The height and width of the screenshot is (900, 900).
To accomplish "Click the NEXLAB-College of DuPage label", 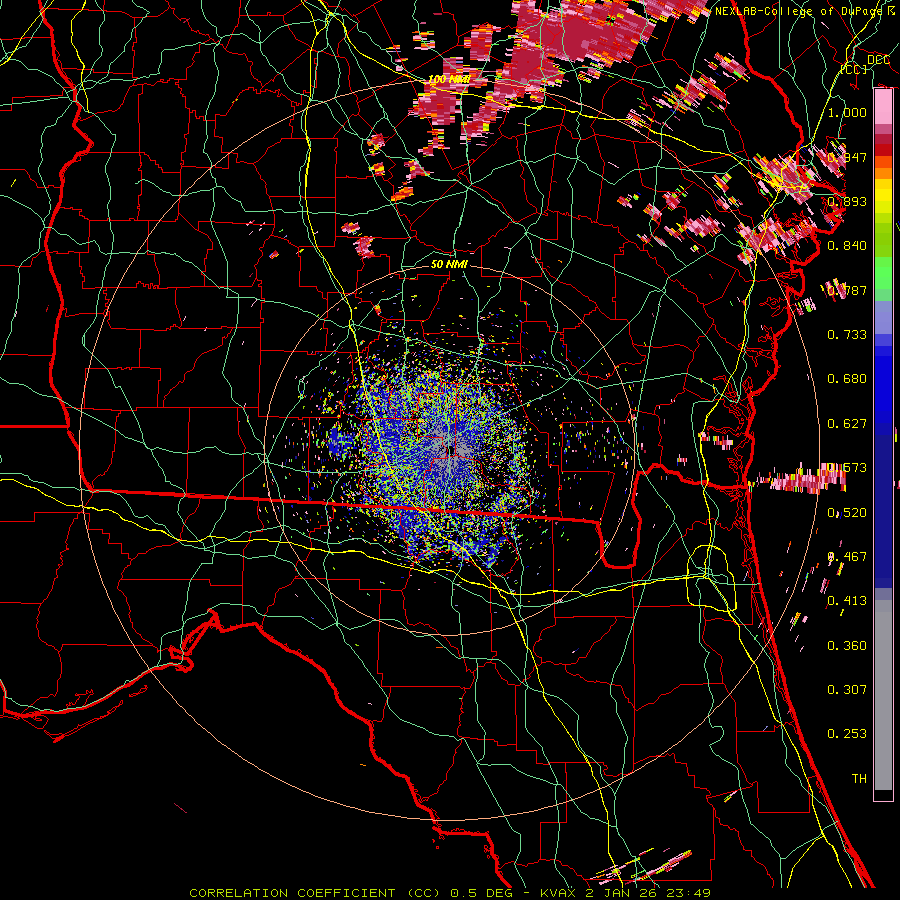I will [801, 11].
